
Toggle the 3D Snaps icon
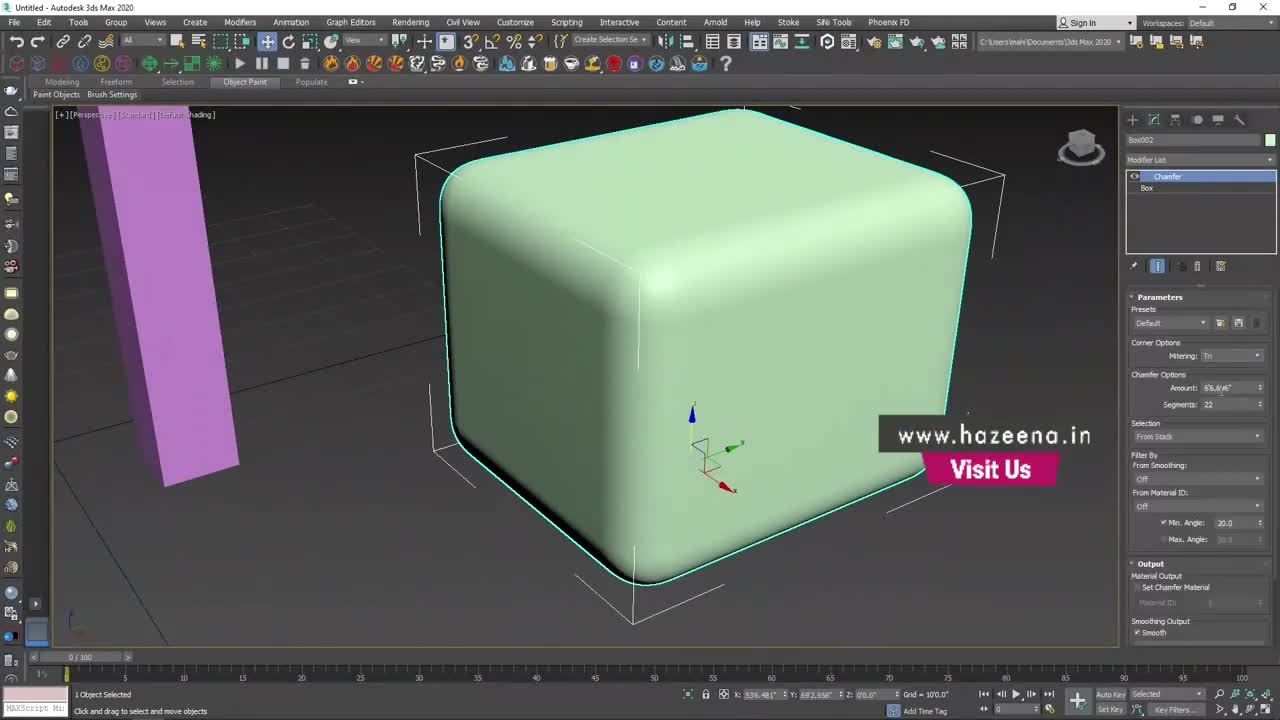[x=470, y=41]
